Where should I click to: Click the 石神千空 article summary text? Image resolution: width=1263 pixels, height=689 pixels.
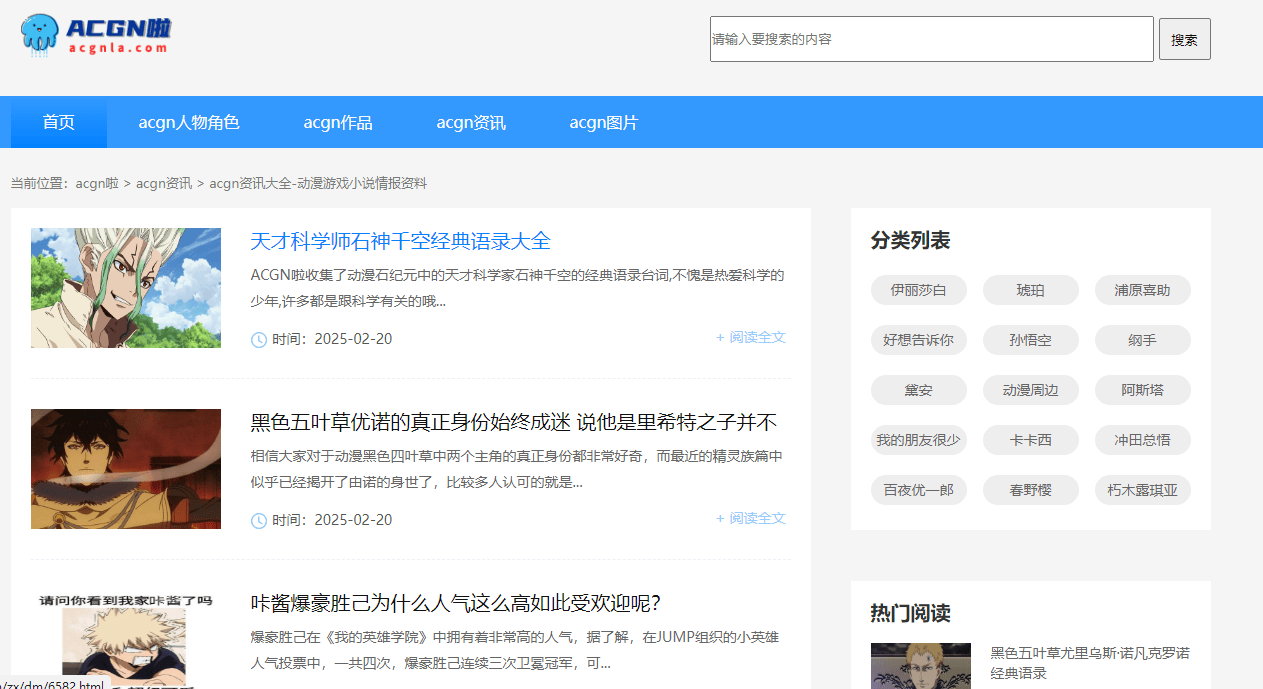(517, 288)
